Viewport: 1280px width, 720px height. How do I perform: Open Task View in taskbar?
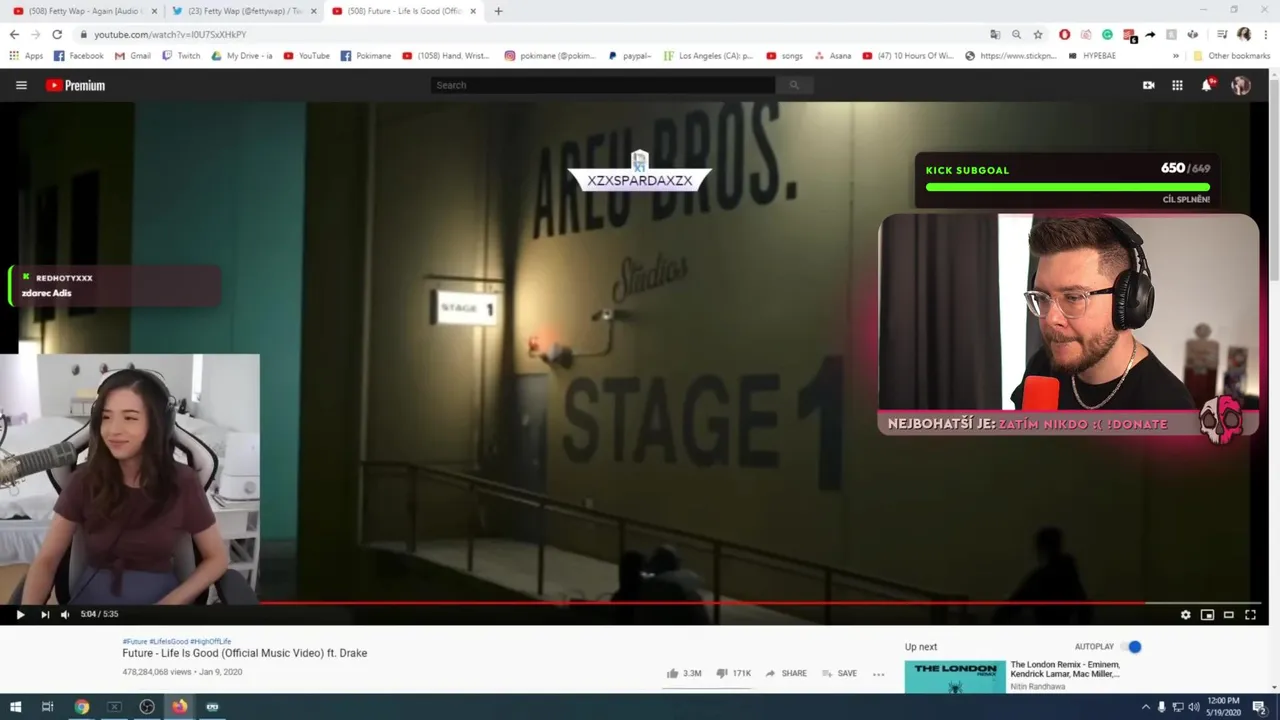tap(47, 707)
